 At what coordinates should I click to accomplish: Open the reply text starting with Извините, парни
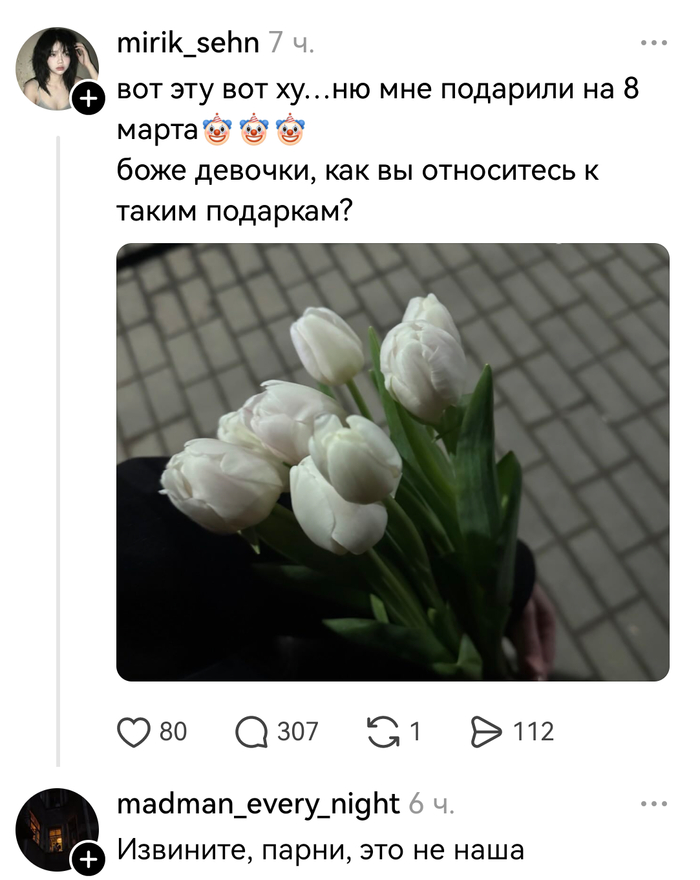click(321, 850)
